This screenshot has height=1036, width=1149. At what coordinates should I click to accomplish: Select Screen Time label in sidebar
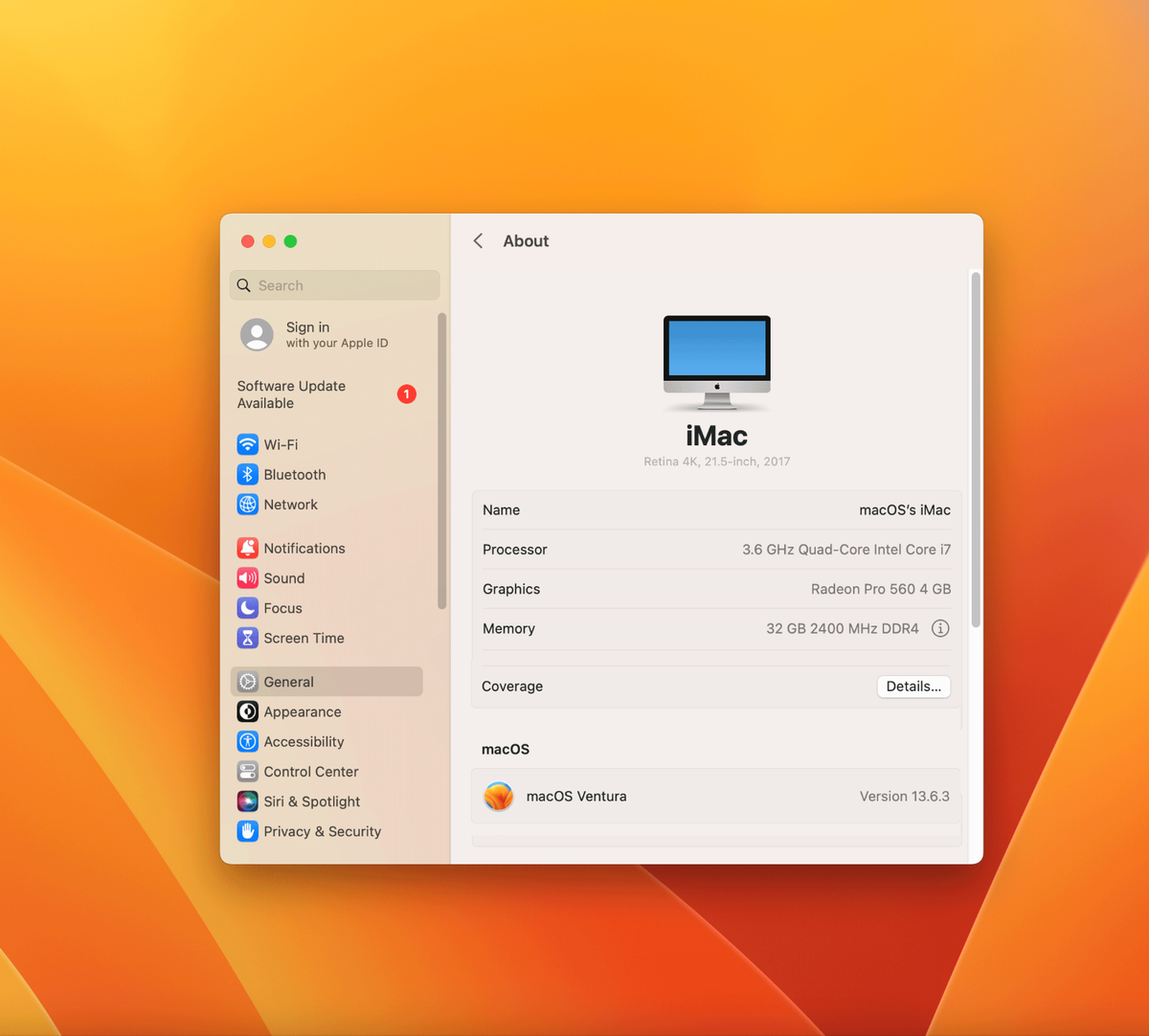tap(304, 639)
